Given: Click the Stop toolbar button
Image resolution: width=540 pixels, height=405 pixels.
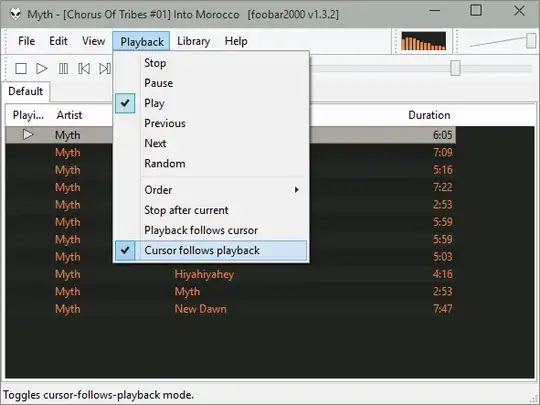Looking at the screenshot, I should [21, 69].
